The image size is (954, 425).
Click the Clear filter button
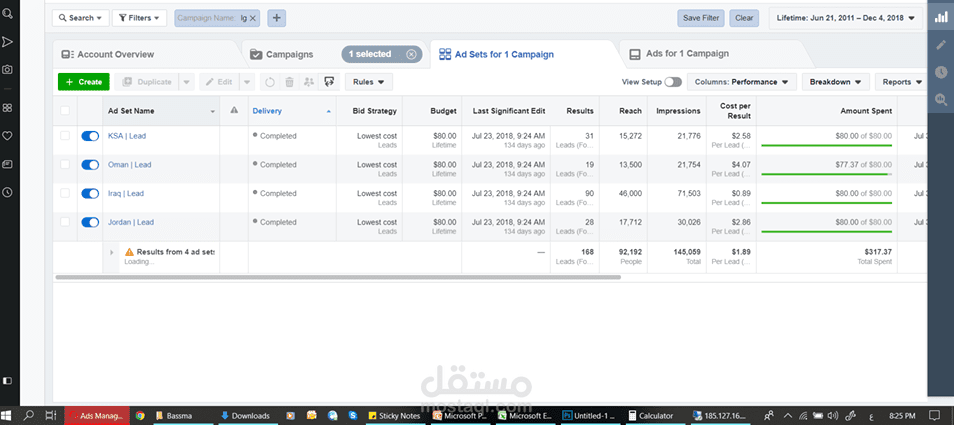coord(744,18)
